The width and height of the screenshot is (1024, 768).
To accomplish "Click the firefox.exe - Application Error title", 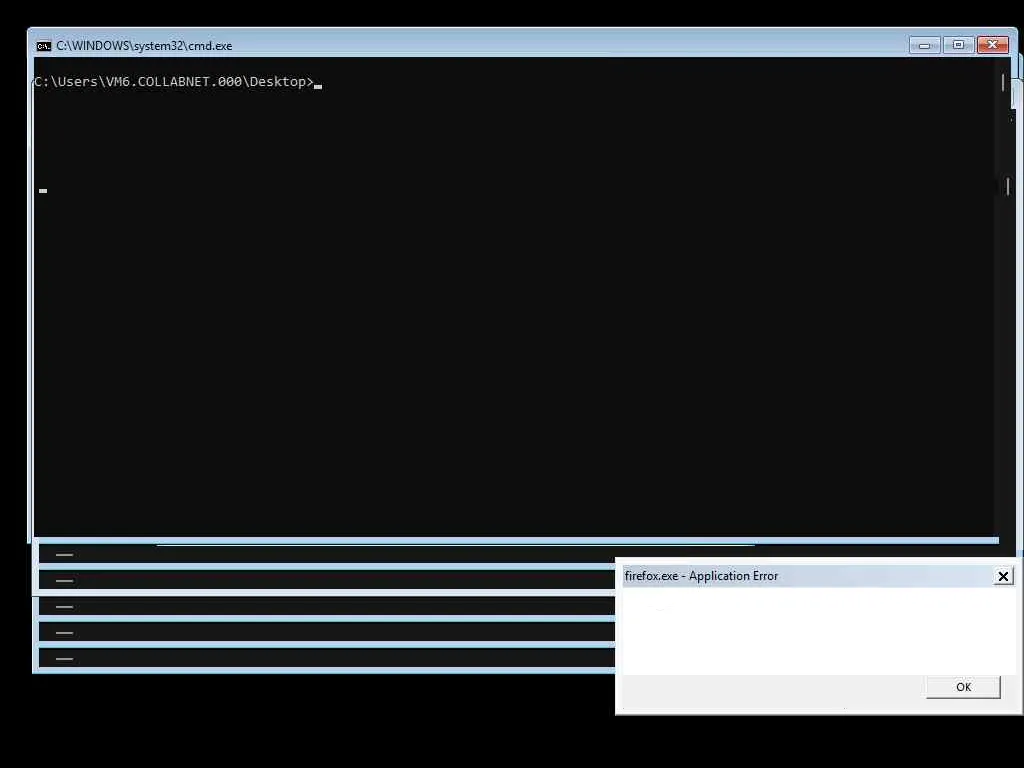I will [x=701, y=576].
